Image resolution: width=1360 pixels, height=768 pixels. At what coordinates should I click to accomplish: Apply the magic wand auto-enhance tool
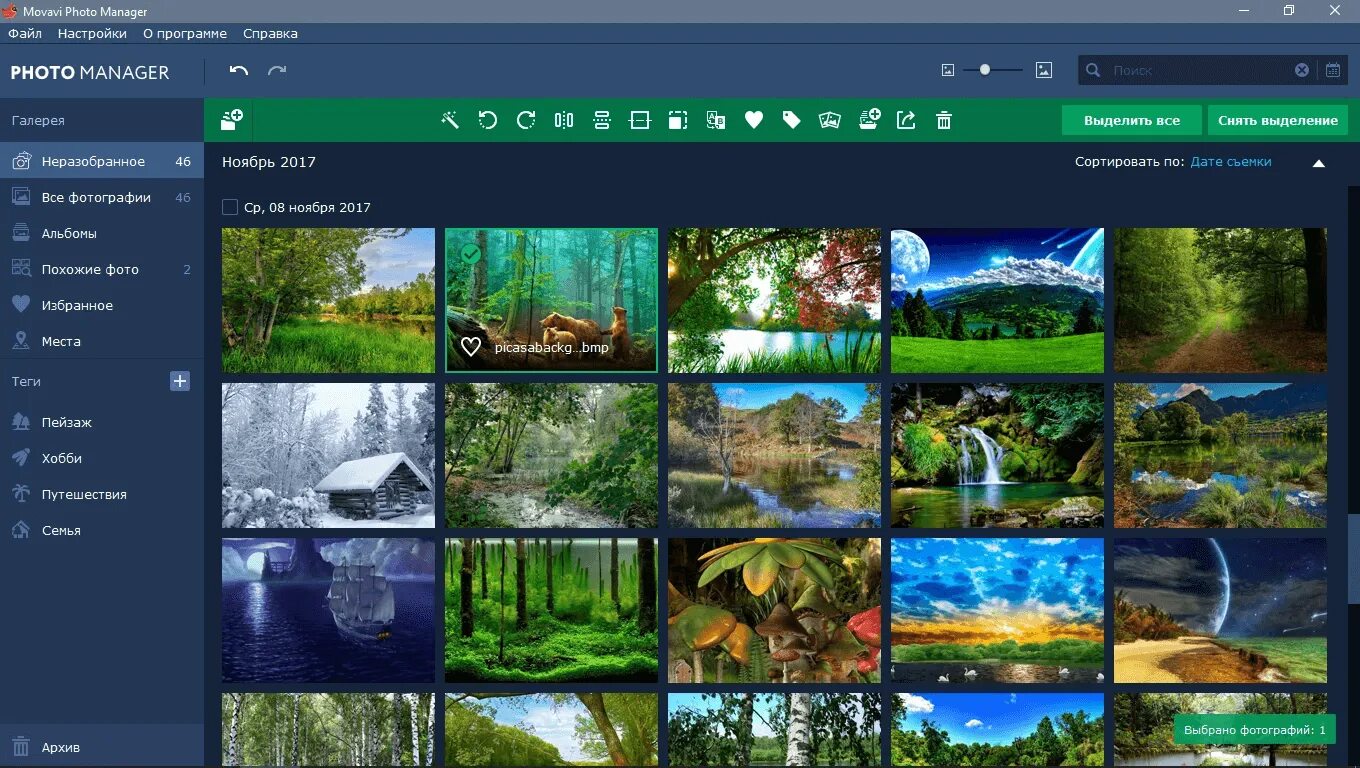[x=450, y=120]
